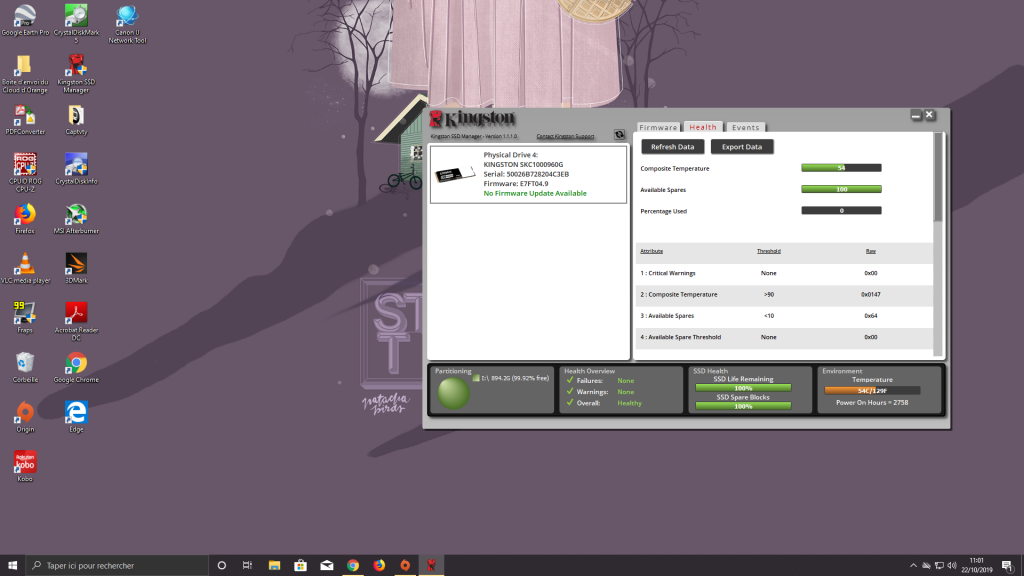
Task: Click the Available Spares progress bar
Action: point(841,189)
